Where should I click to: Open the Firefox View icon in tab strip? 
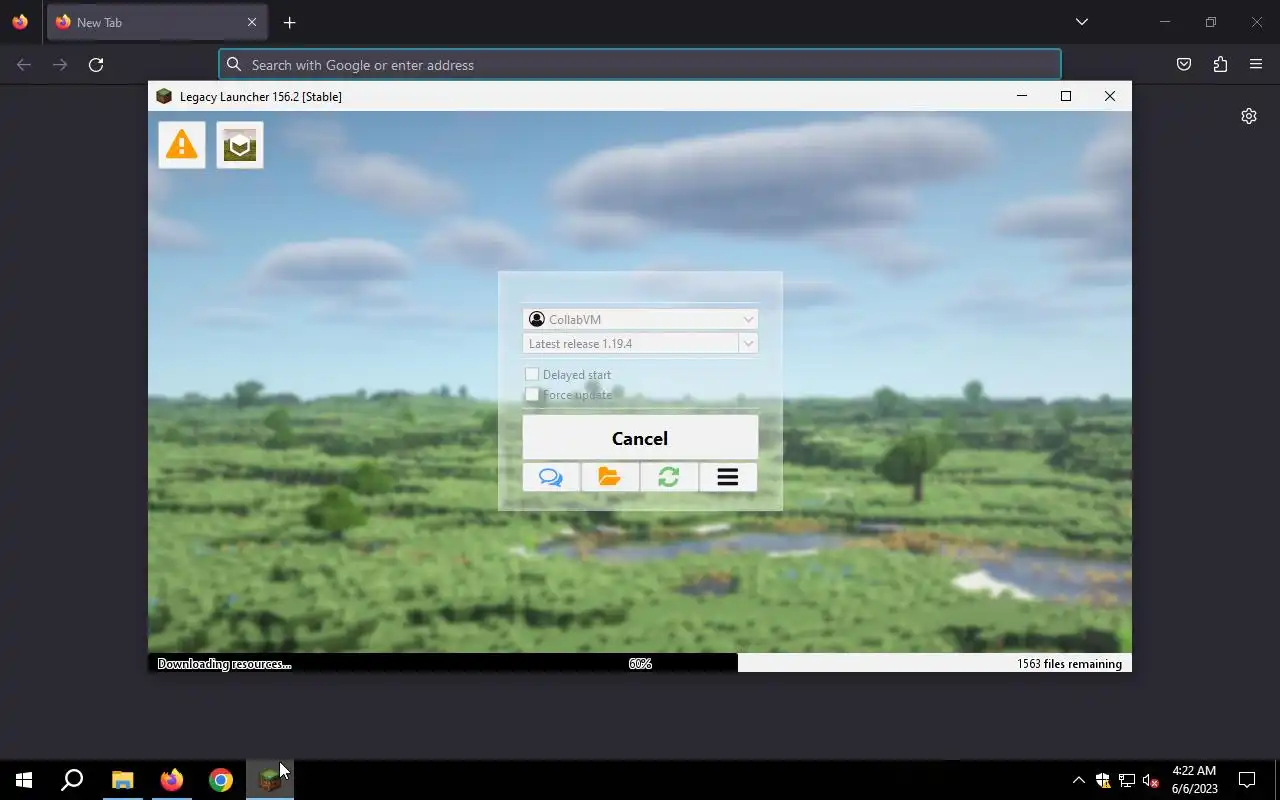pos(20,22)
